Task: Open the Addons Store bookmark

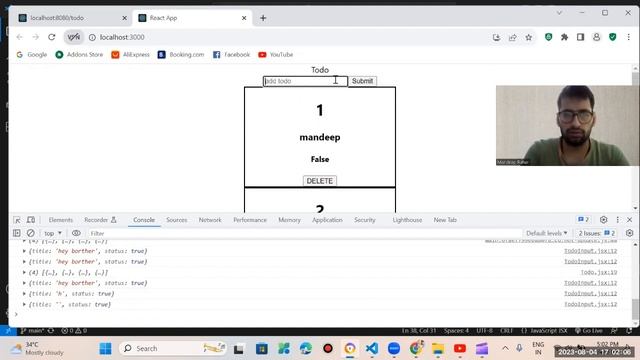Action: pos(79,55)
